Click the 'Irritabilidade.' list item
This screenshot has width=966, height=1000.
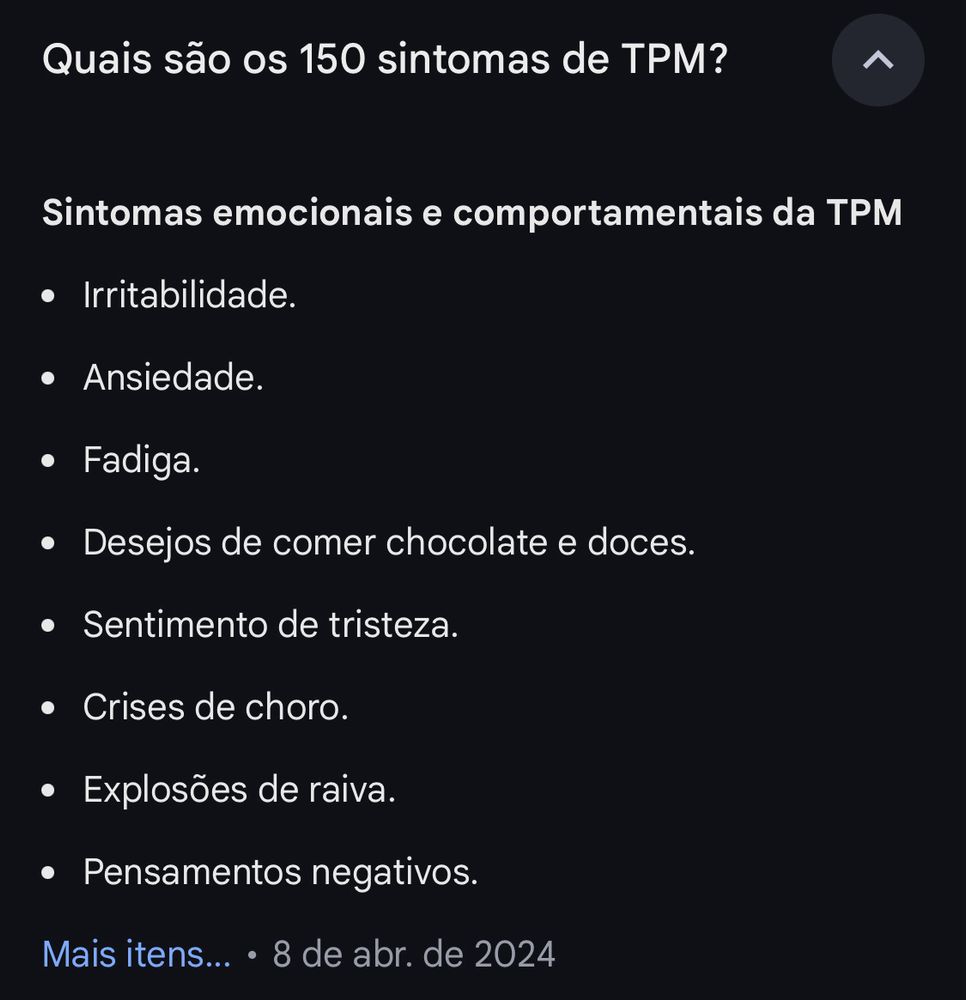189,295
